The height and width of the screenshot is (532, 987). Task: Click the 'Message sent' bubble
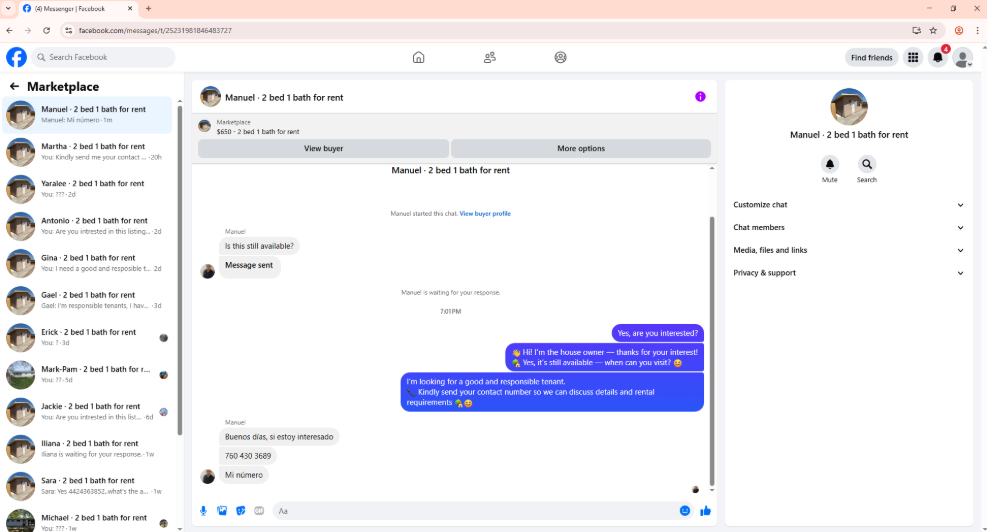pyautogui.click(x=249, y=266)
